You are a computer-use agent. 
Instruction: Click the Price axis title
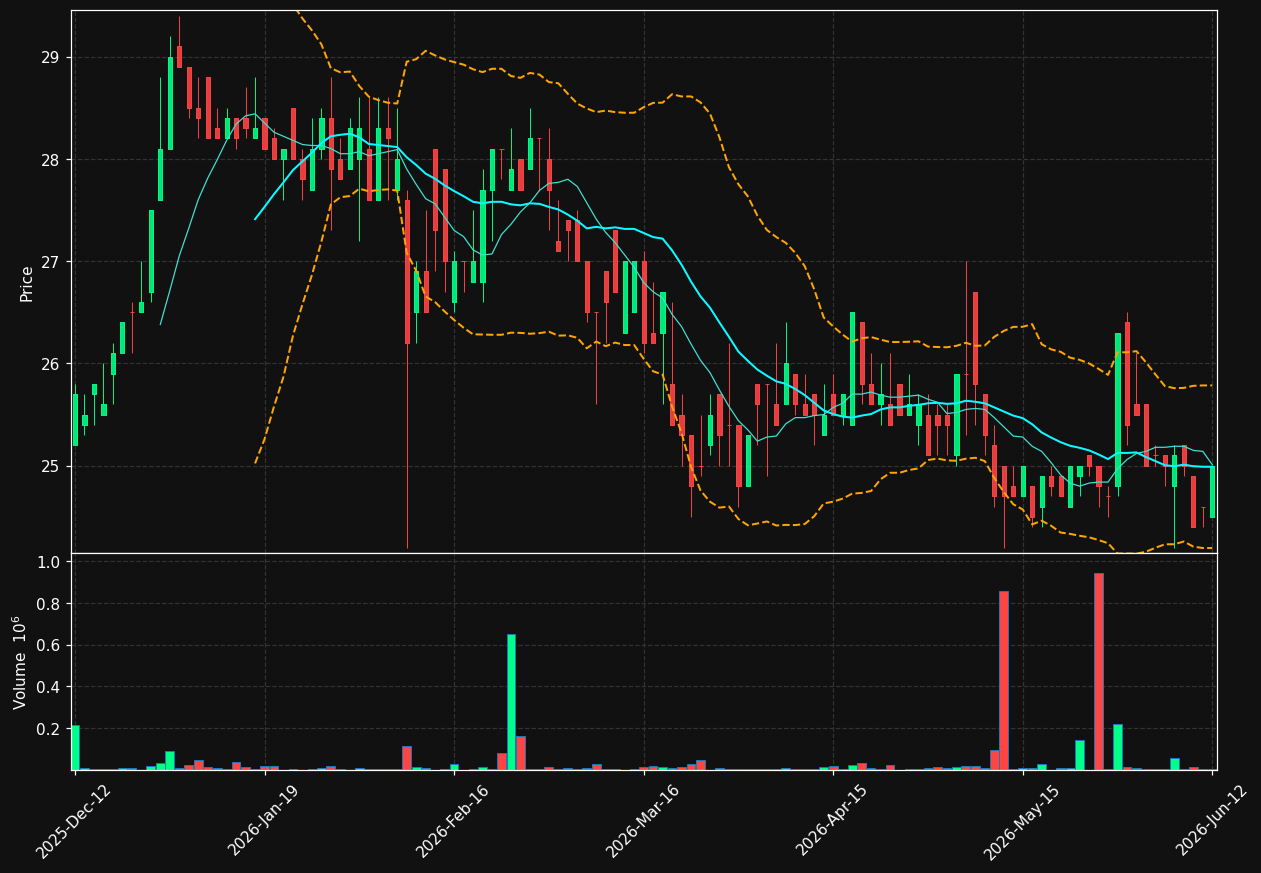27,283
